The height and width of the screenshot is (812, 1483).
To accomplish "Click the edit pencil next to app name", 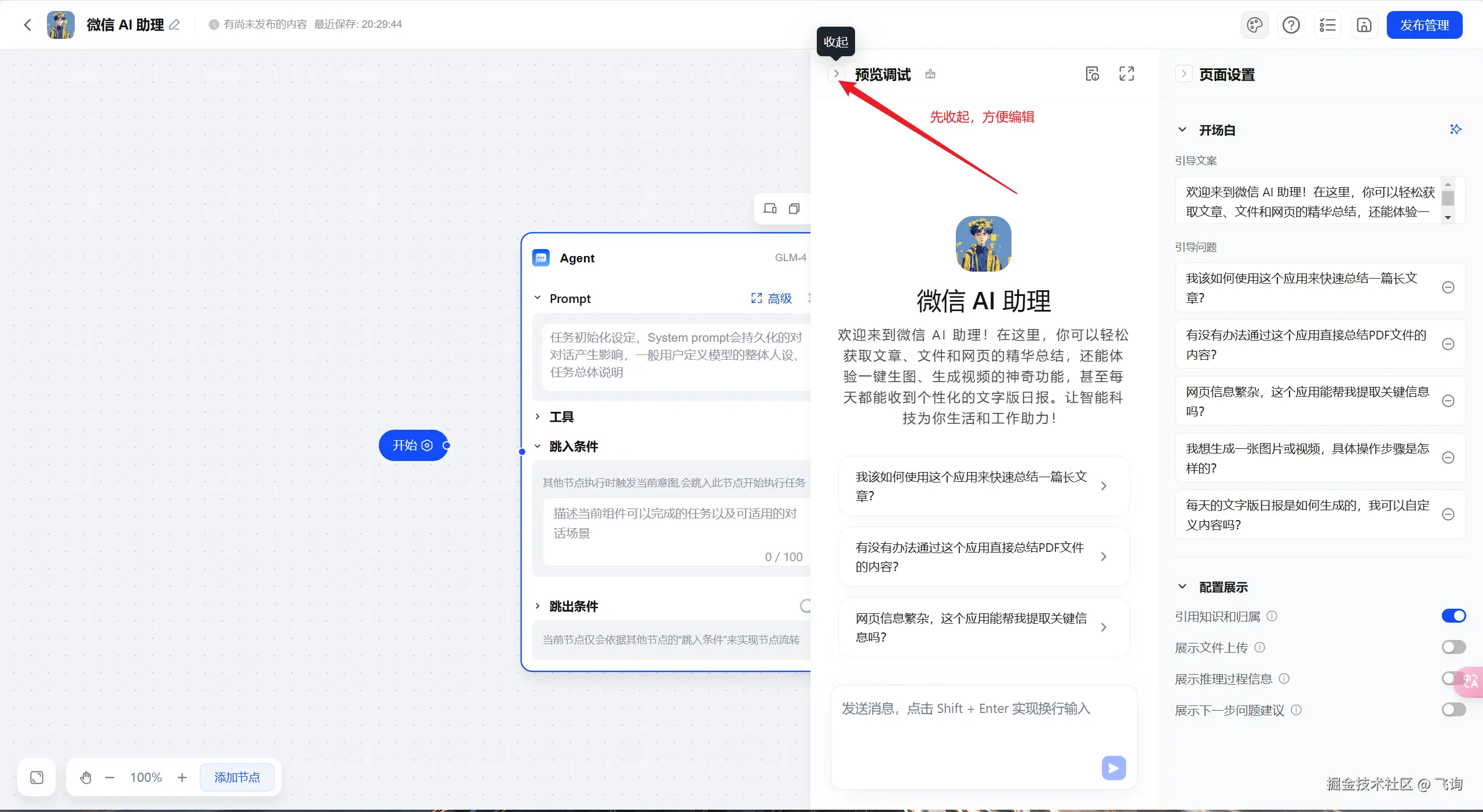I will click(174, 25).
